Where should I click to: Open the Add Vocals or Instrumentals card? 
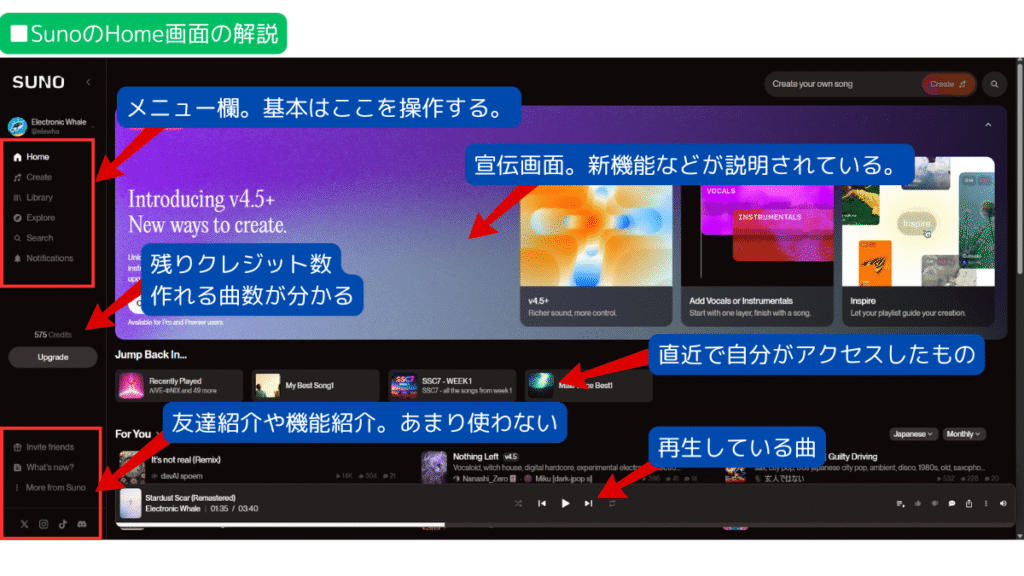pos(757,255)
